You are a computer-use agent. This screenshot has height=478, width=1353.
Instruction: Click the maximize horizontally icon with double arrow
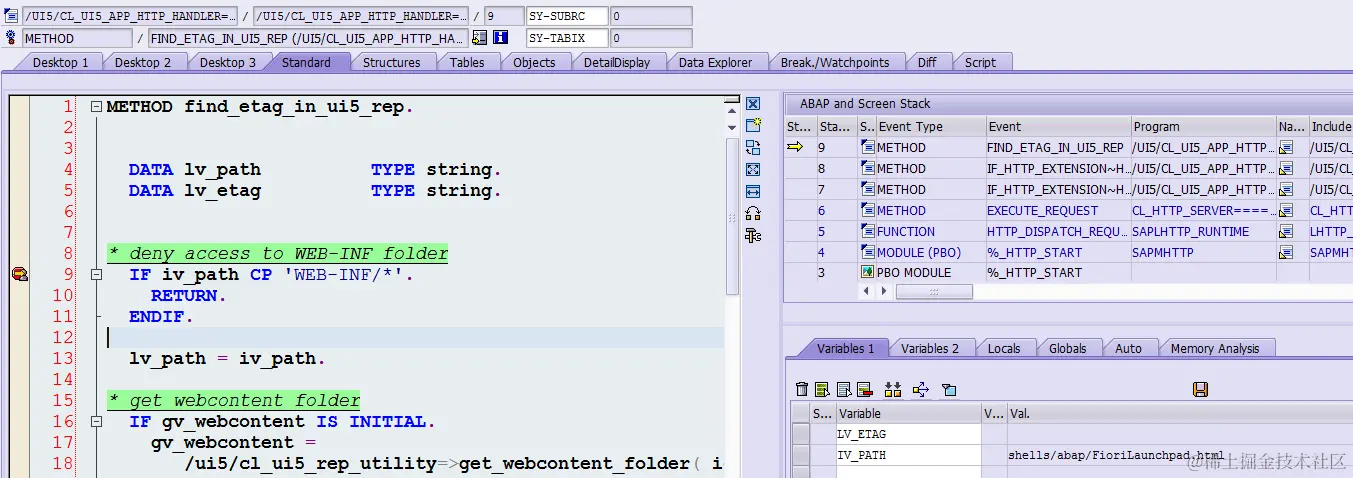tap(753, 191)
